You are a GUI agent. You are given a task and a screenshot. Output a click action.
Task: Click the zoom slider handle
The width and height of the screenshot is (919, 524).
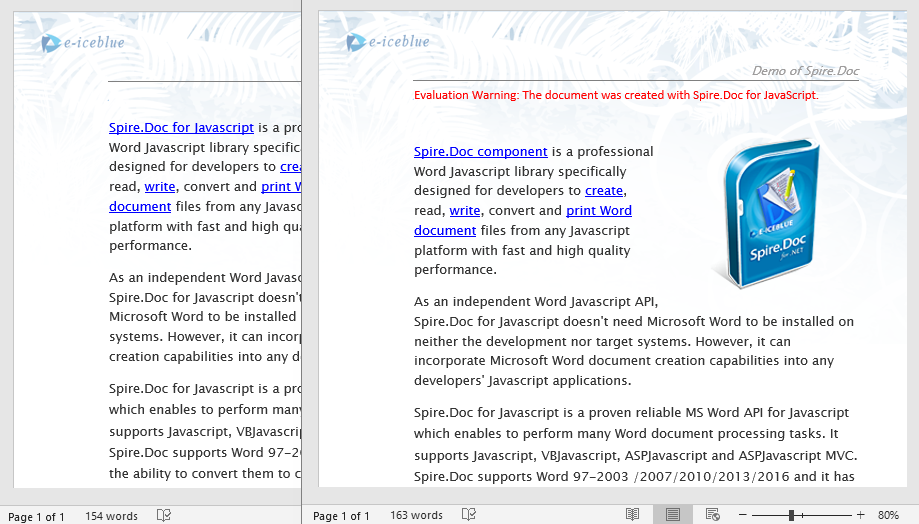(x=791, y=515)
